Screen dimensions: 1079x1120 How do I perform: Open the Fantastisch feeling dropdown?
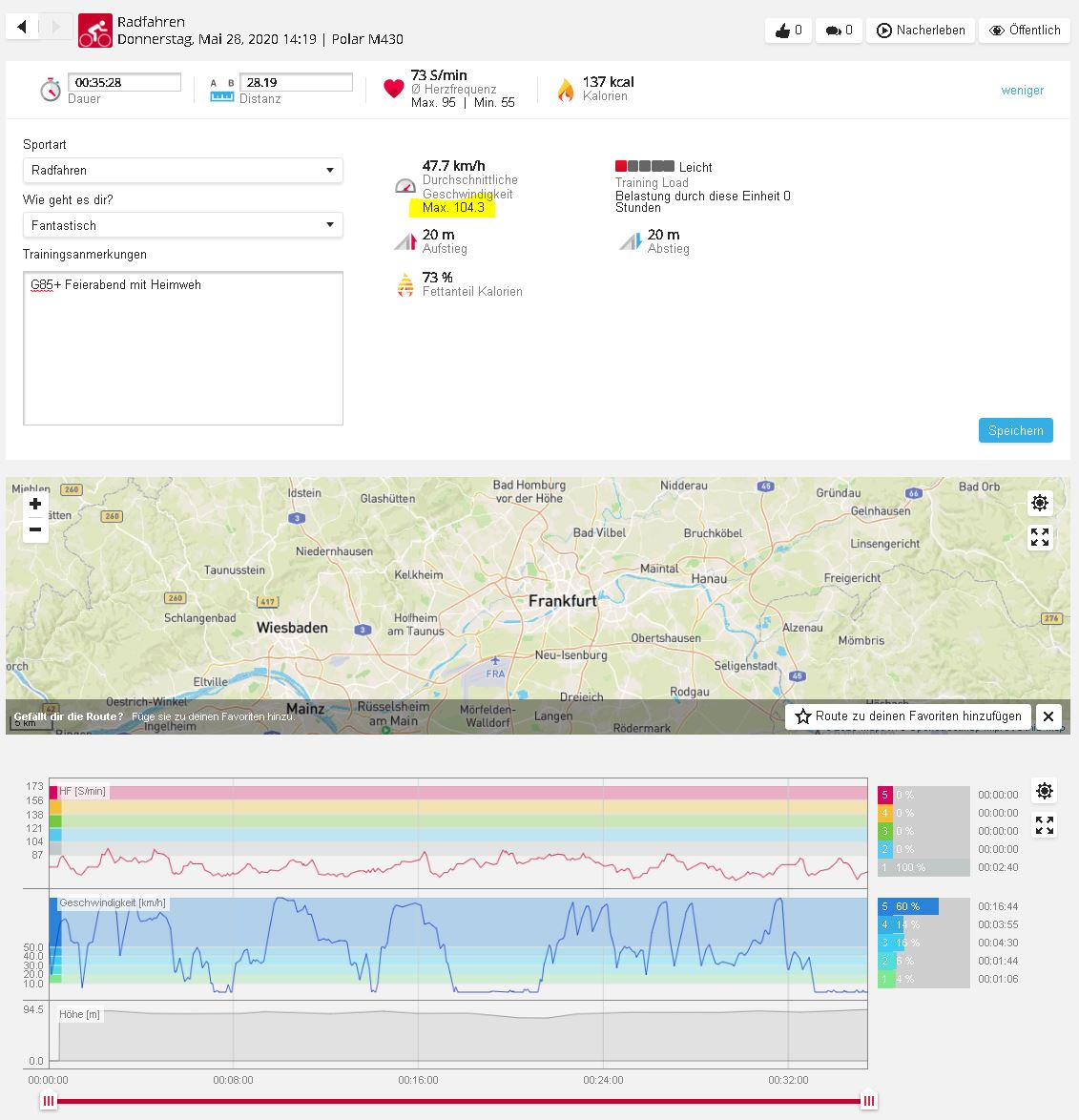coord(182,226)
